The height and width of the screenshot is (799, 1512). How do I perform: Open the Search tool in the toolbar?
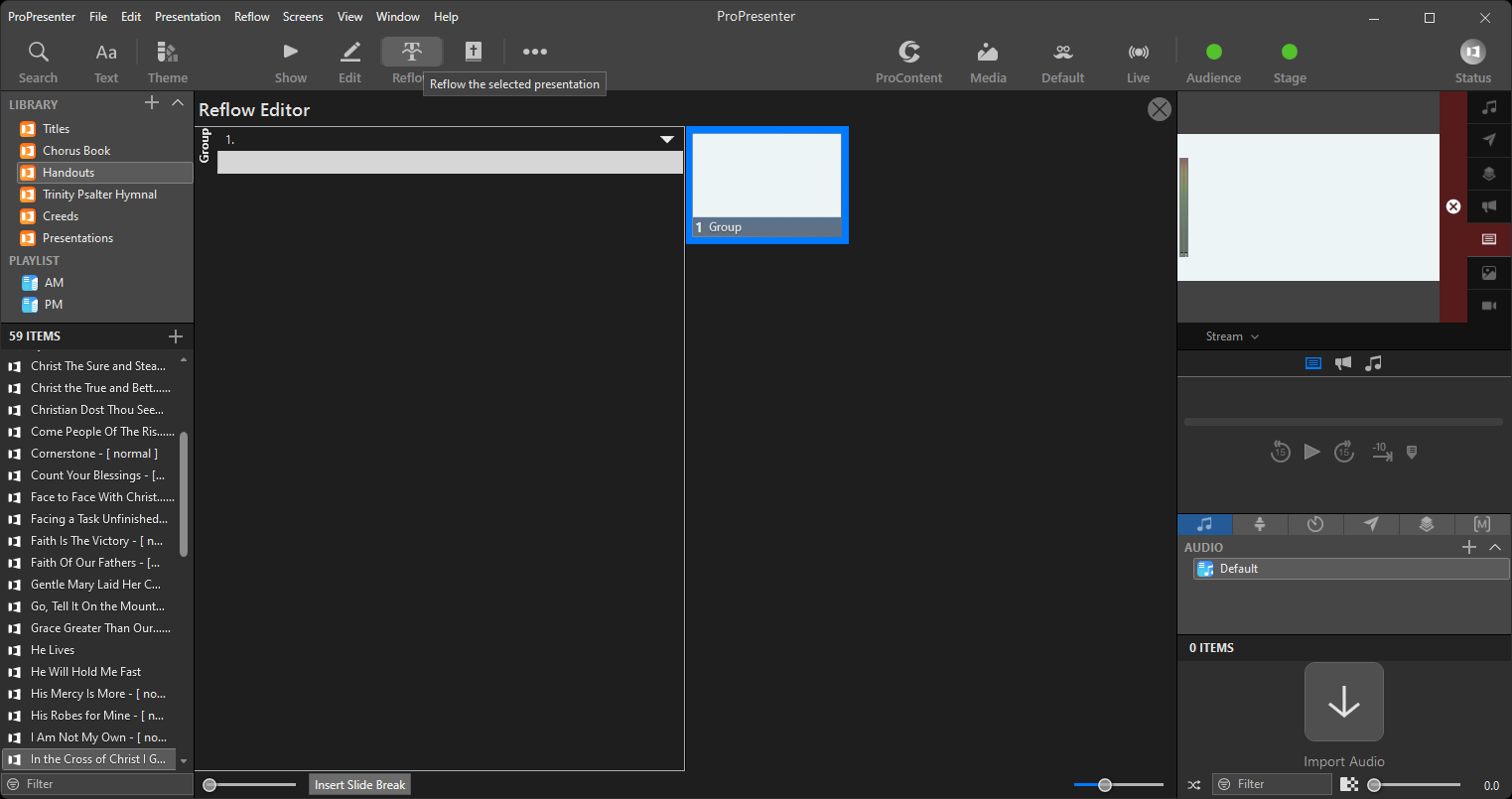[38, 63]
